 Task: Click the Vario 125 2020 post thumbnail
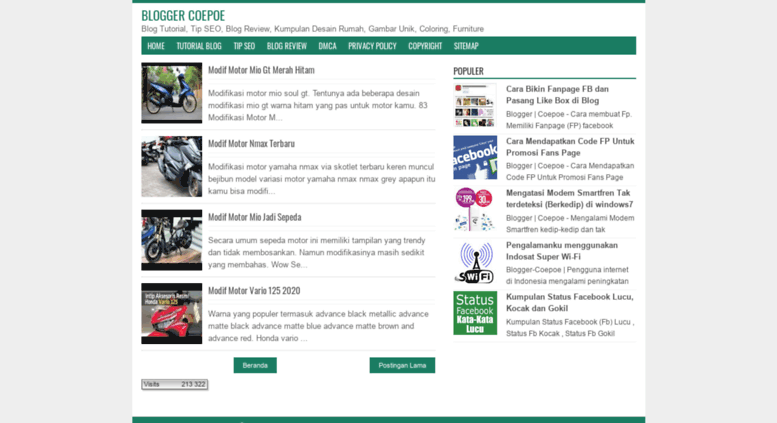click(x=171, y=314)
